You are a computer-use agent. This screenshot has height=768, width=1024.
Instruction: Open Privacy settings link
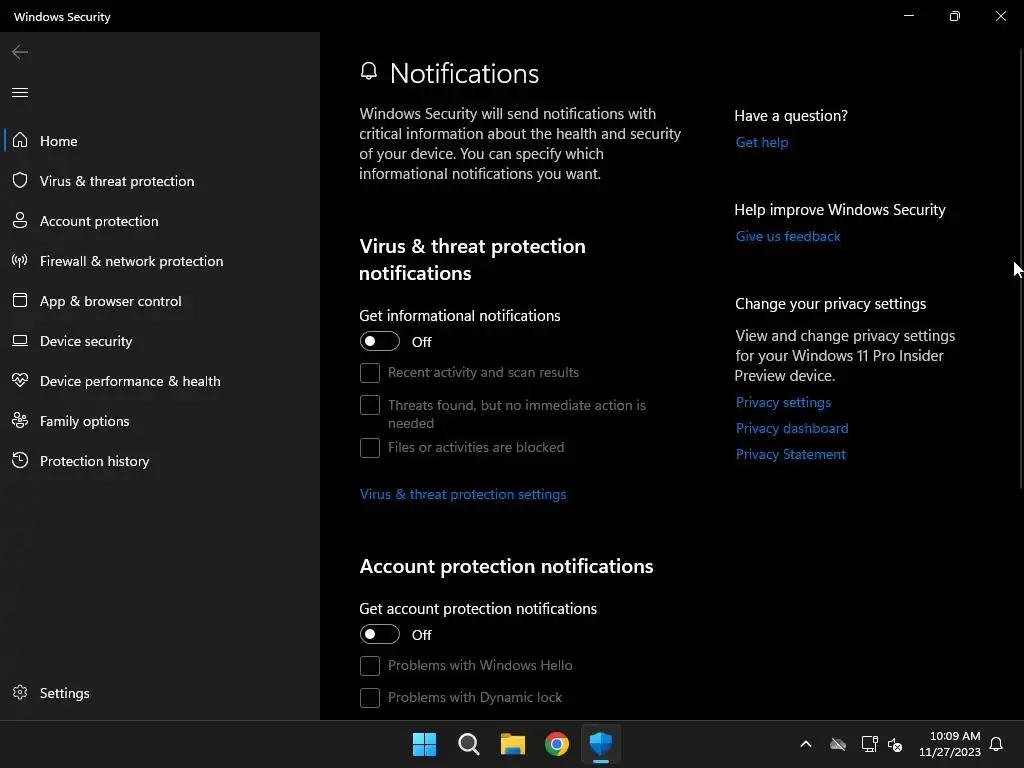click(783, 402)
